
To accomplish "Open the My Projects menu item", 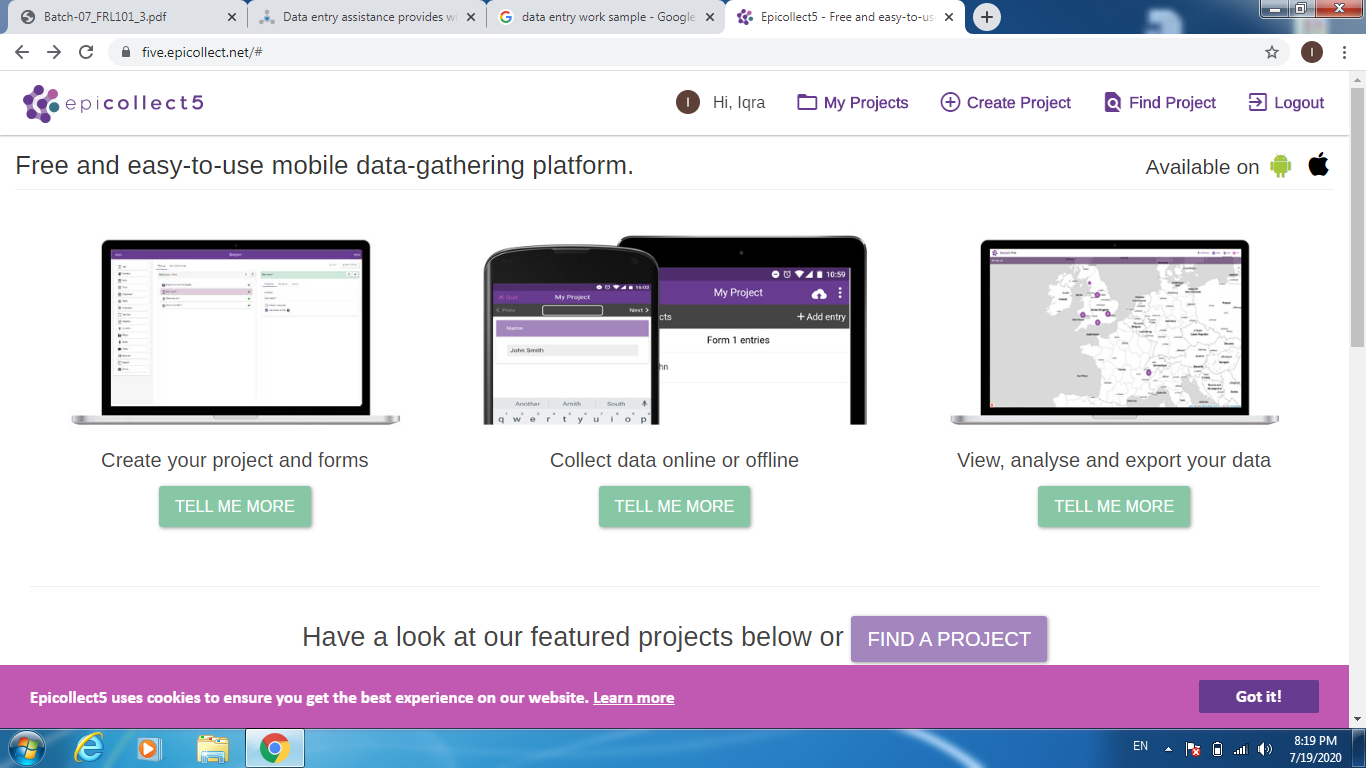I will pos(853,102).
